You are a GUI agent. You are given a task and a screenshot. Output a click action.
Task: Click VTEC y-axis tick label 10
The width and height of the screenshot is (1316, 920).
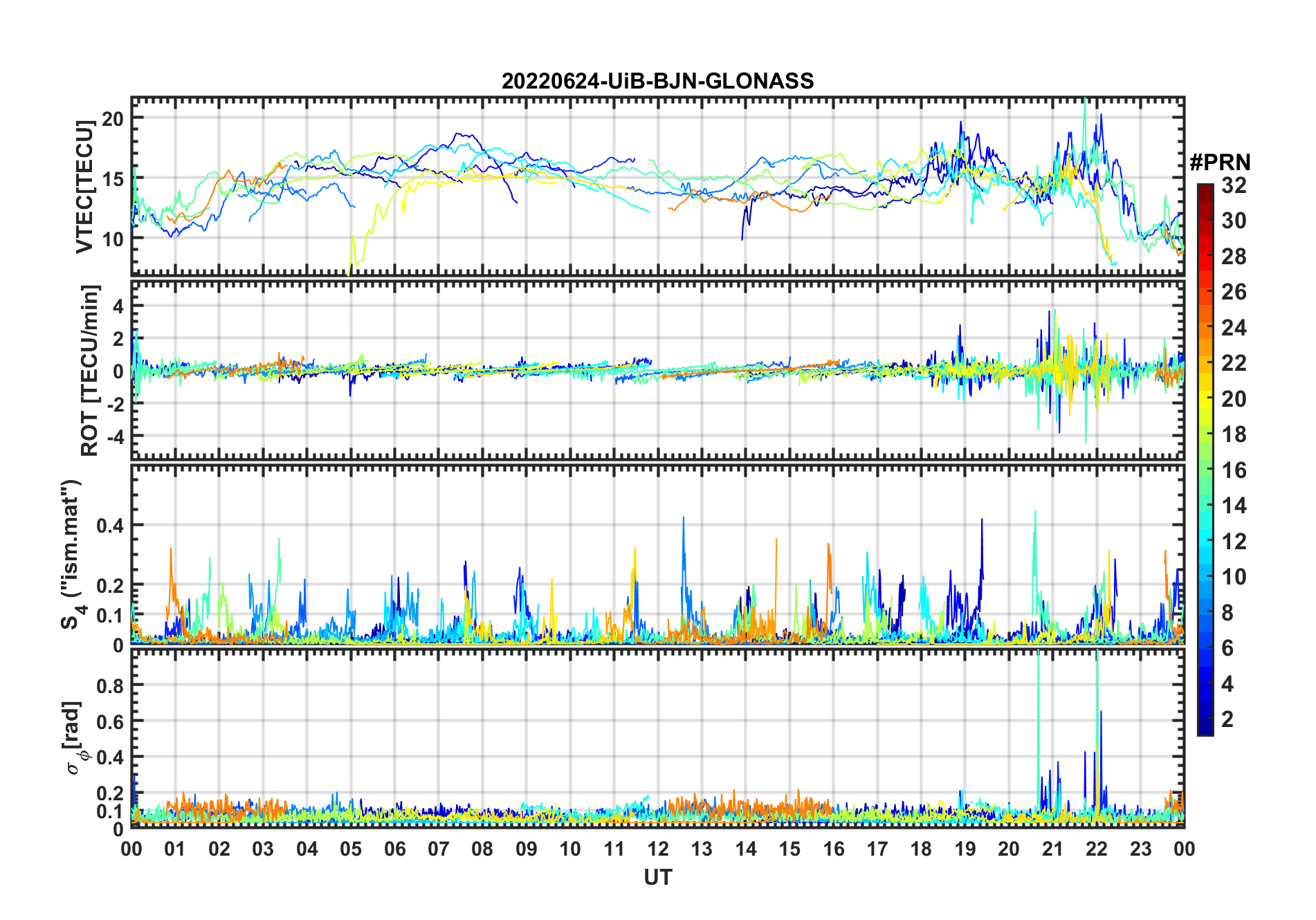[x=113, y=239]
